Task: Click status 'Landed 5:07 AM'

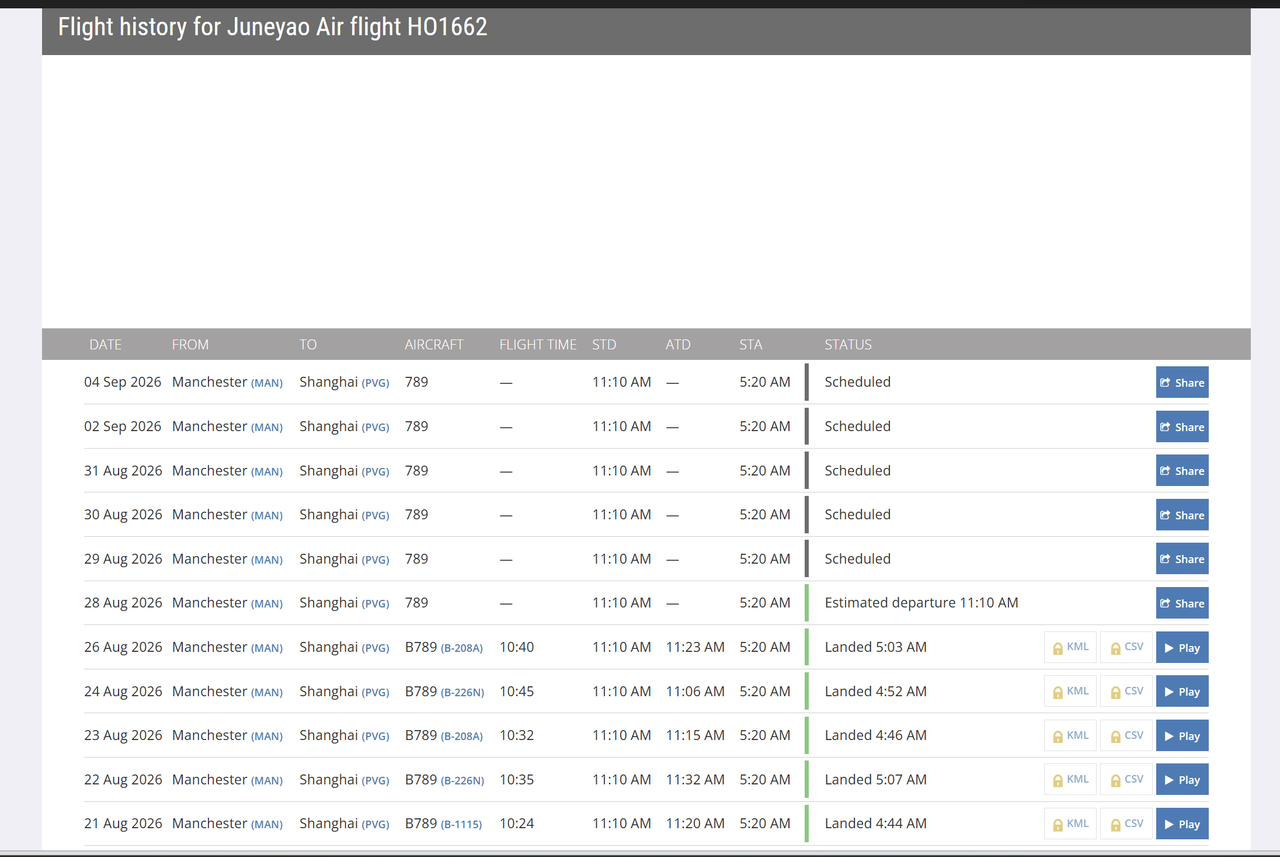Action: coord(876,779)
